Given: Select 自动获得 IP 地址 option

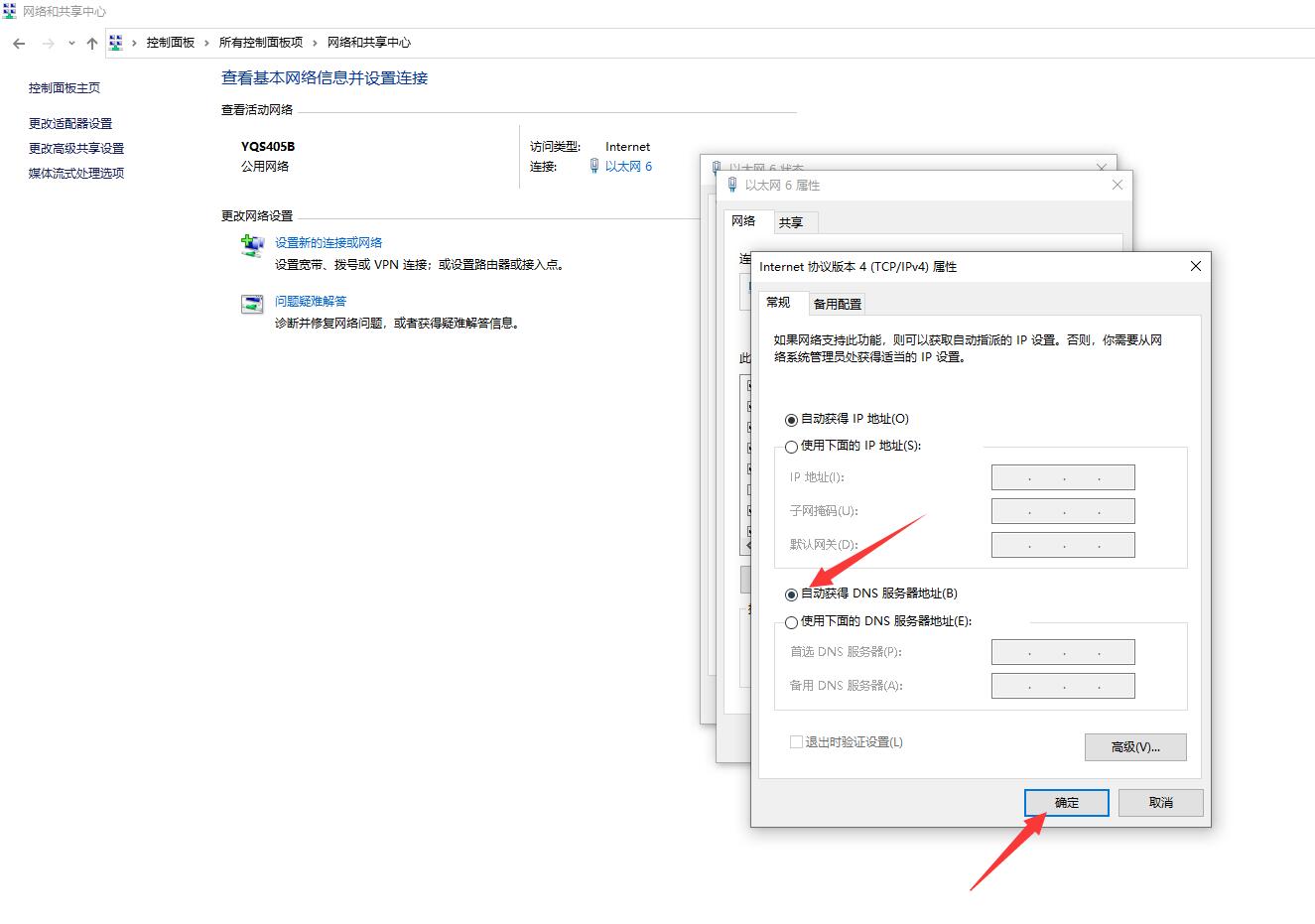Looking at the screenshot, I should point(791,419).
